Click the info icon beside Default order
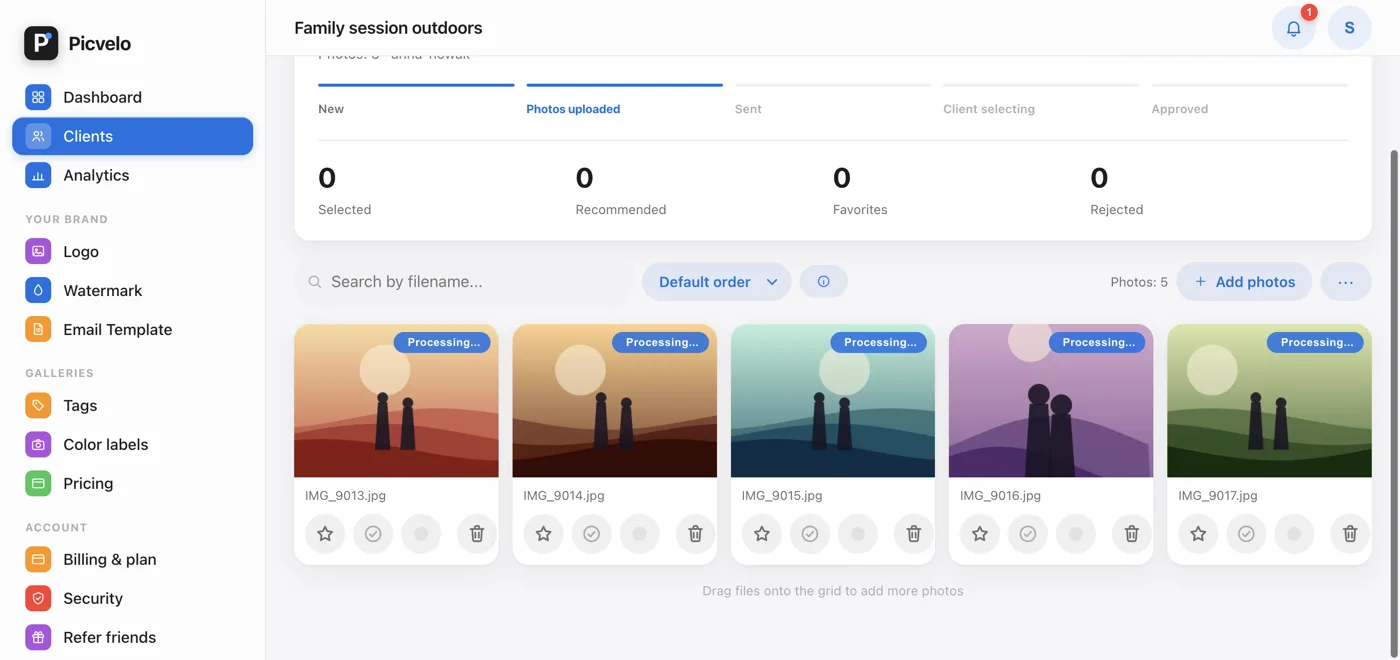The width and height of the screenshot is (1400, 660). click(x=824, y=282)
